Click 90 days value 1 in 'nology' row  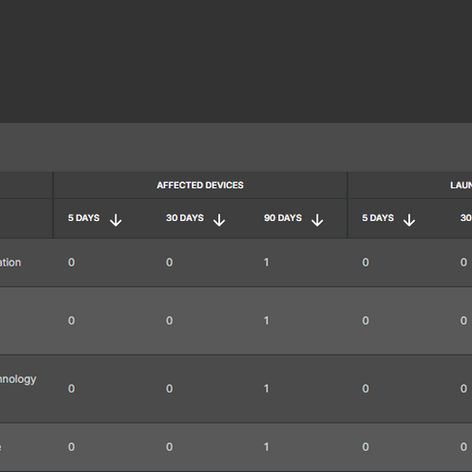[x=266, y=389]
